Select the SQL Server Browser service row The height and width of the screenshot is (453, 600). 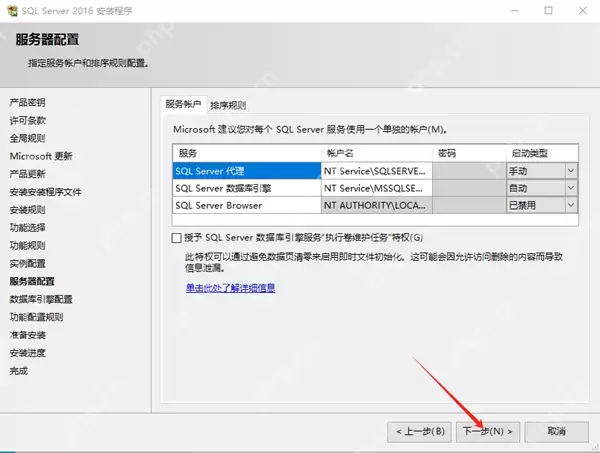click(247, 205)
